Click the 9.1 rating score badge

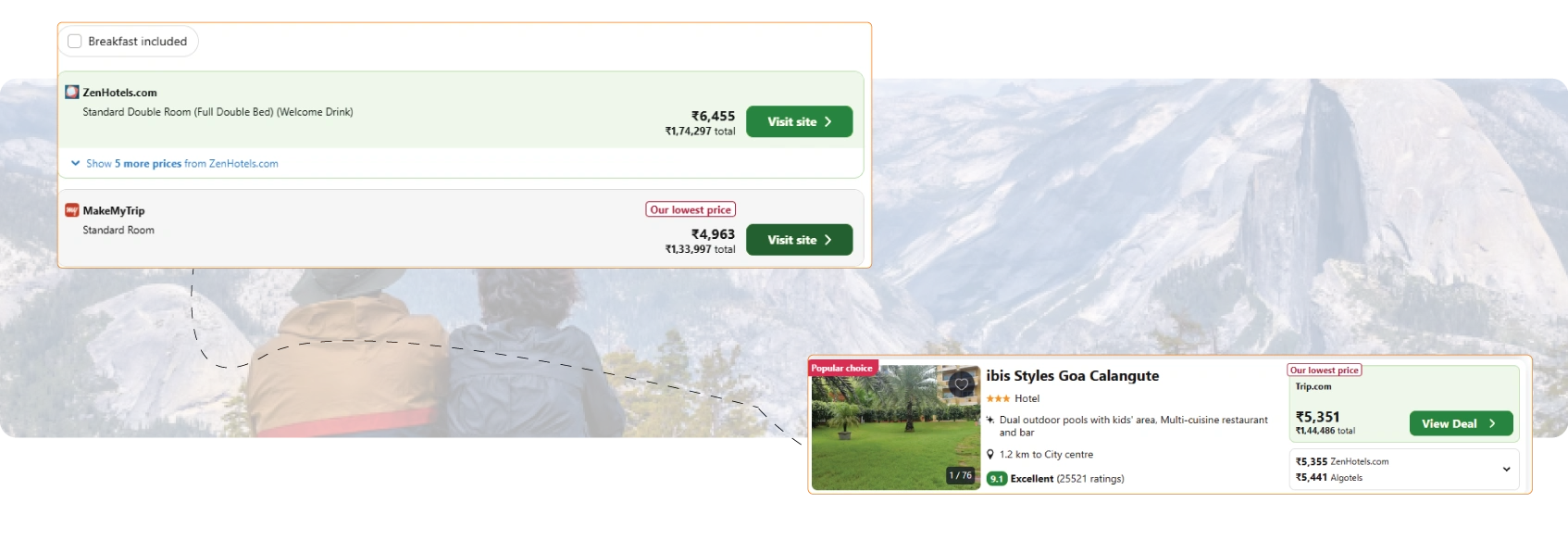(x=997, y=479)
